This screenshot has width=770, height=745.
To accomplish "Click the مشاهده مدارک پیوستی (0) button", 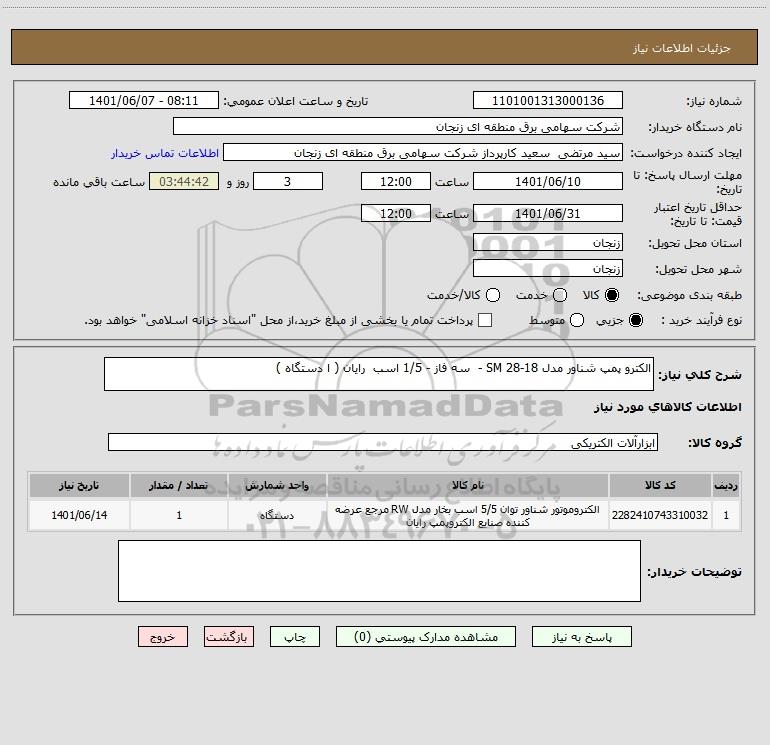I will click(426, 637).
